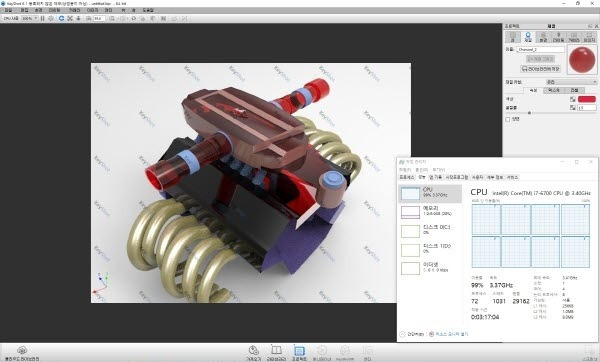Open the last help menu in KeyShot
Screen dimensions: 600x362
pyautogui.click(x=148, y=10)
